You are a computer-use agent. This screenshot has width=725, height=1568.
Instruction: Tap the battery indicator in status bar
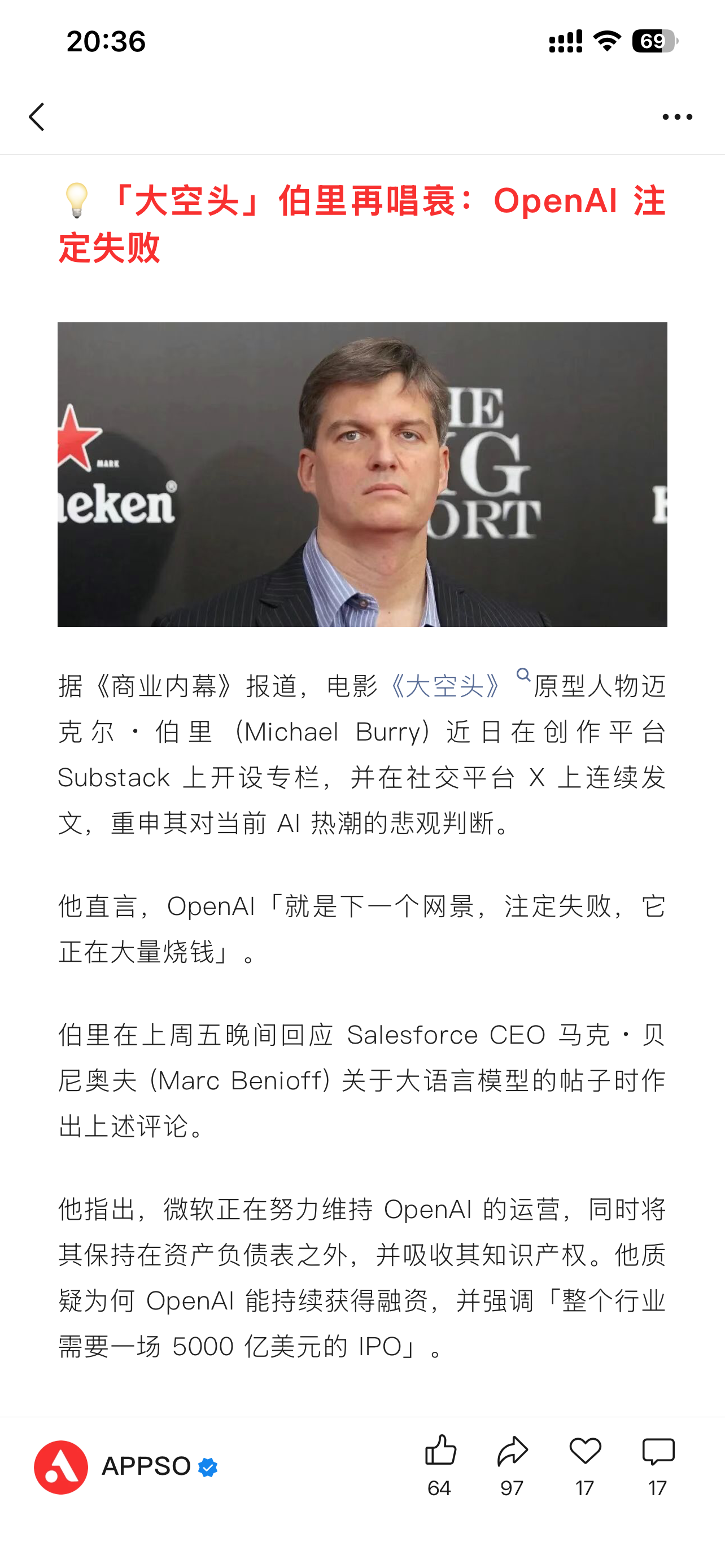point(655,41)
